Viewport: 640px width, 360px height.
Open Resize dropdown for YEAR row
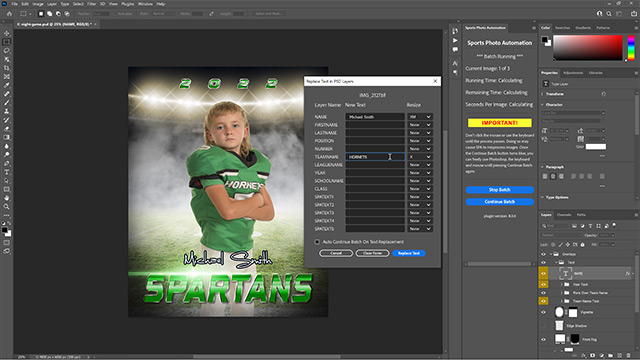420,173
